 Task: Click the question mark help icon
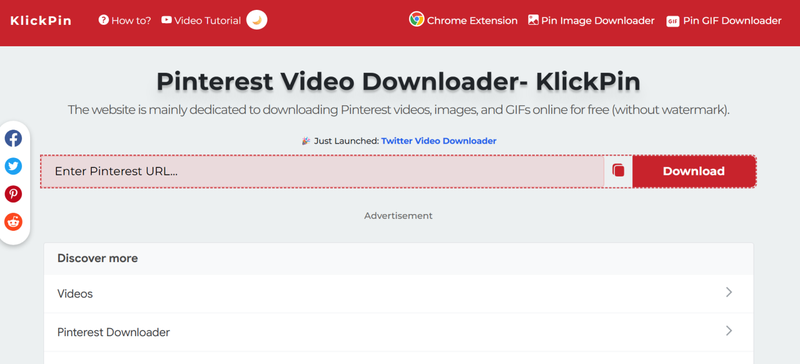point(104,20)
